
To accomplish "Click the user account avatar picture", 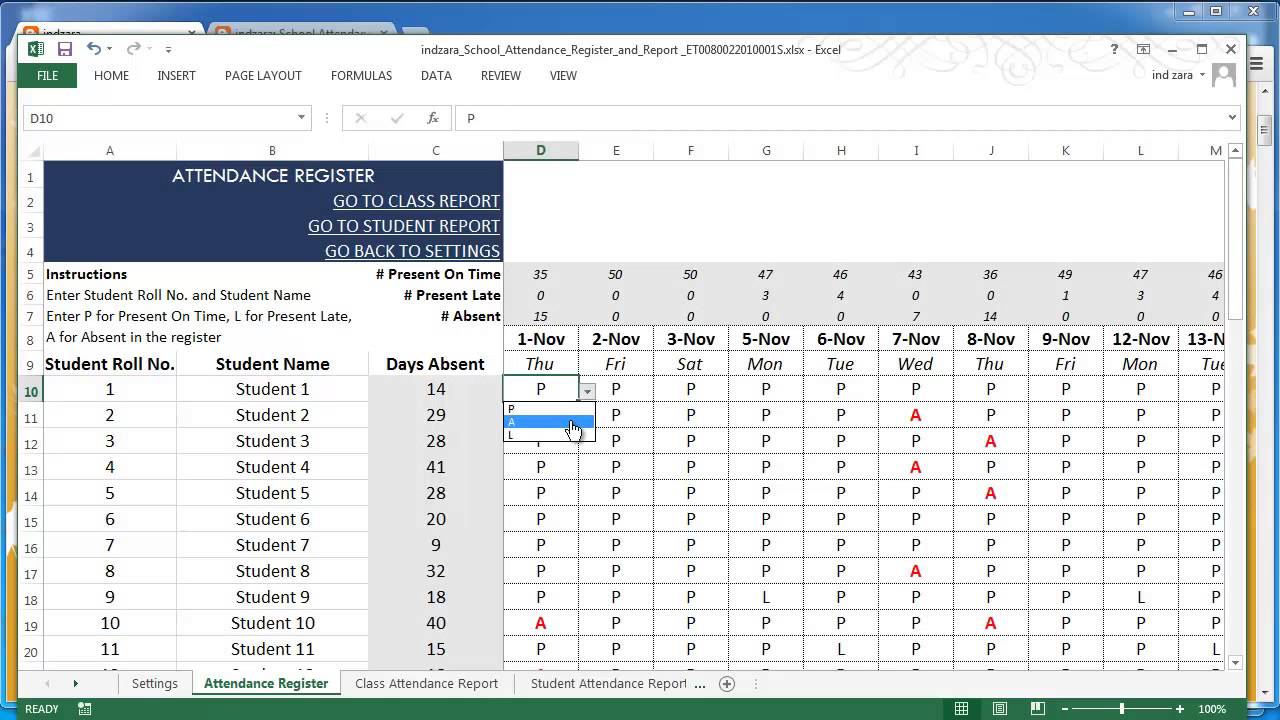I will pos(1224,75).
